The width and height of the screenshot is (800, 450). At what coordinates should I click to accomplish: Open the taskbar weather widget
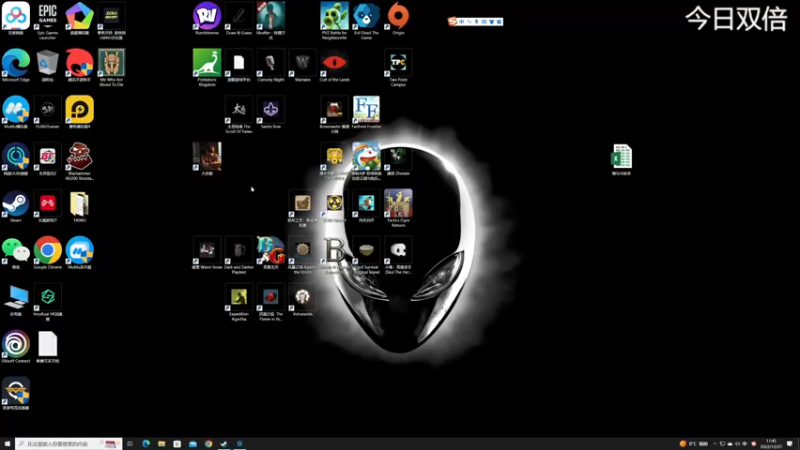693,444
